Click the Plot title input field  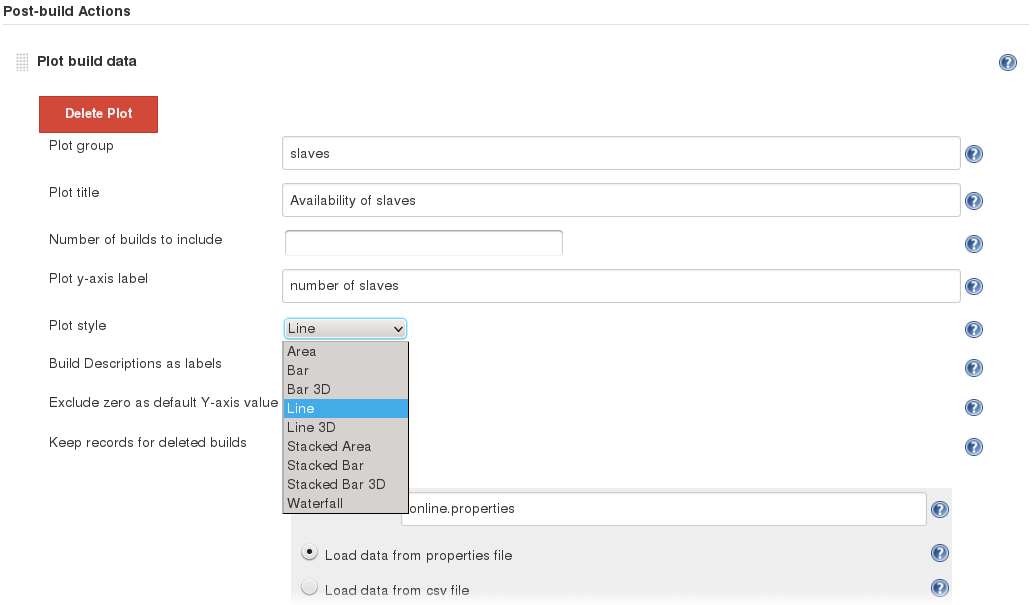[620, 200]
